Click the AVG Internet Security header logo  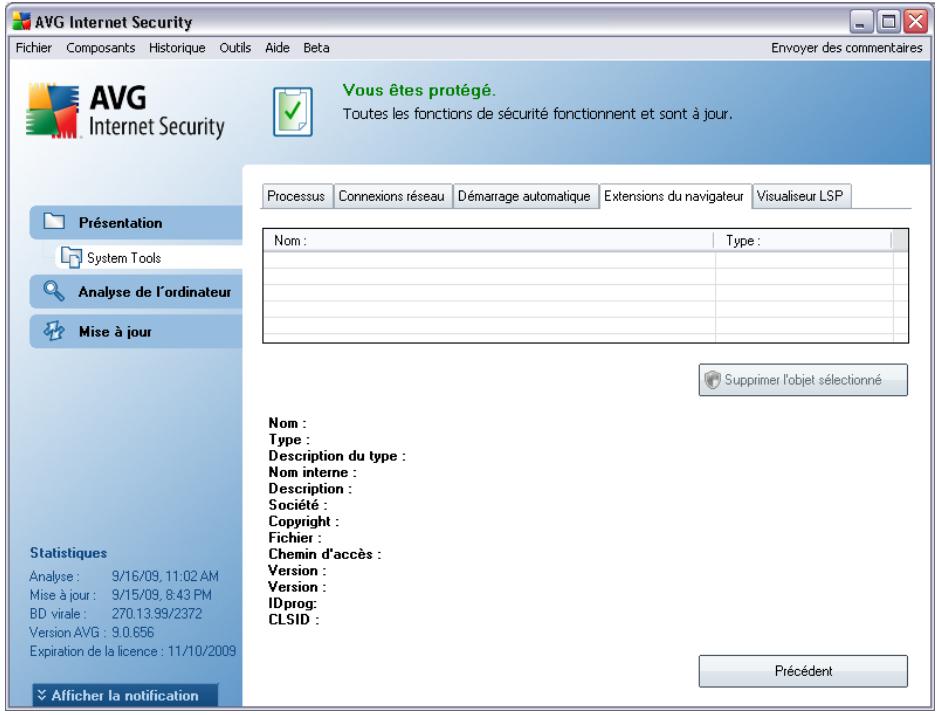tap(125, 112)
